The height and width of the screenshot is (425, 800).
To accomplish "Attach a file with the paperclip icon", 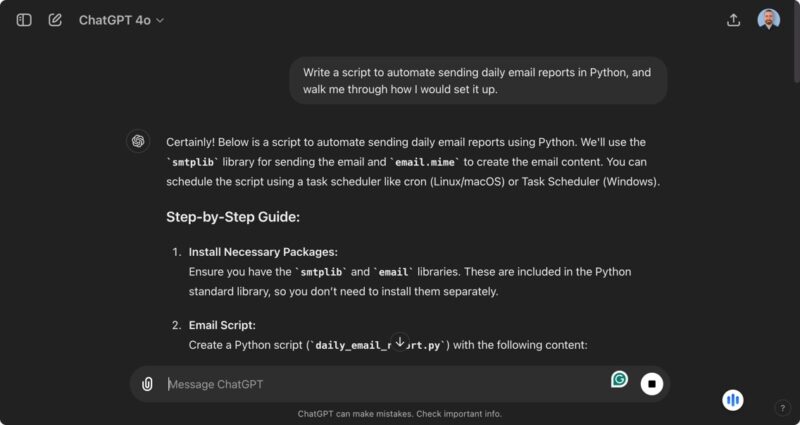I will [147, 384].
